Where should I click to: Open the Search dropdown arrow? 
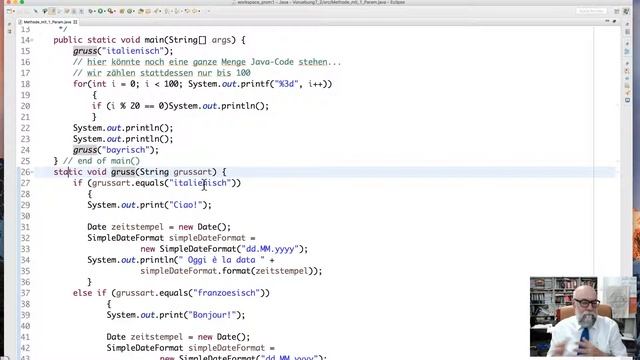click(160, 11)
